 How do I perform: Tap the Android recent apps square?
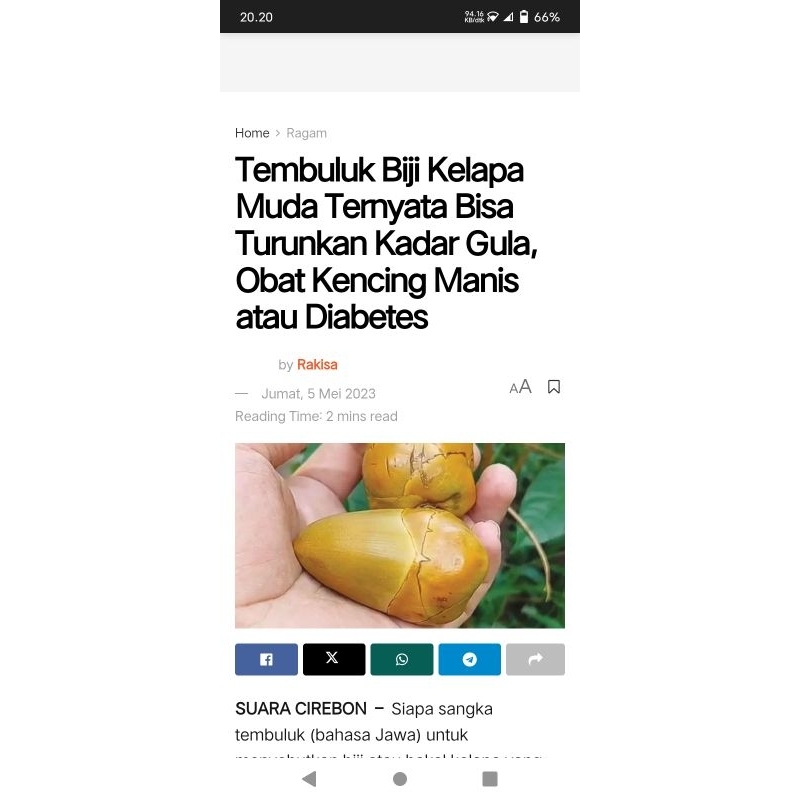pos(490,779)
